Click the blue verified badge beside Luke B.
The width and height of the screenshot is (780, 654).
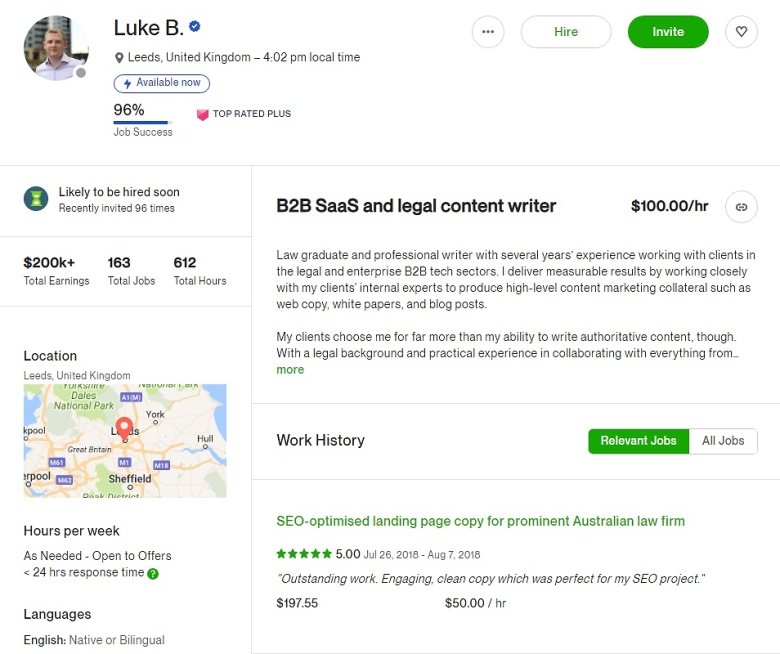(195, 26)
